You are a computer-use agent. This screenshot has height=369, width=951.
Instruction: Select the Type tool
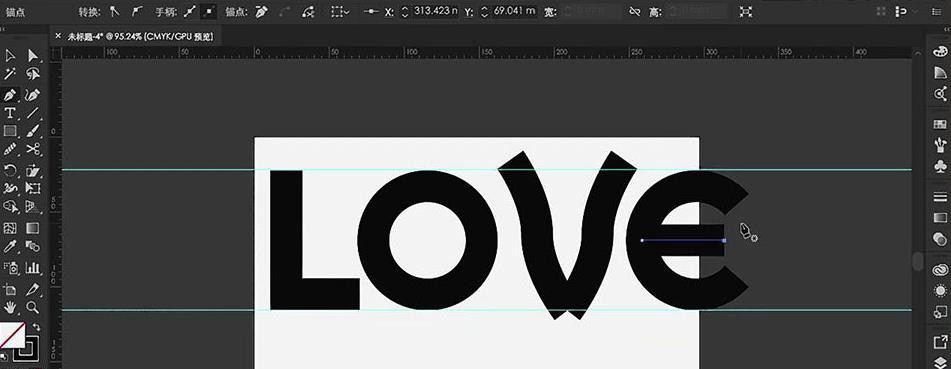[x=10, y=113]
